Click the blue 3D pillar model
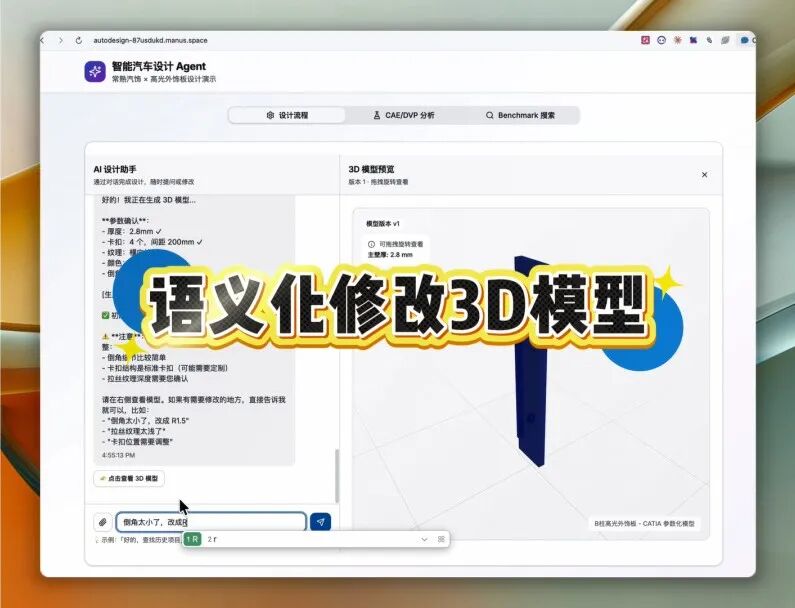Screen dimensions: 795x608 (530, 360)
